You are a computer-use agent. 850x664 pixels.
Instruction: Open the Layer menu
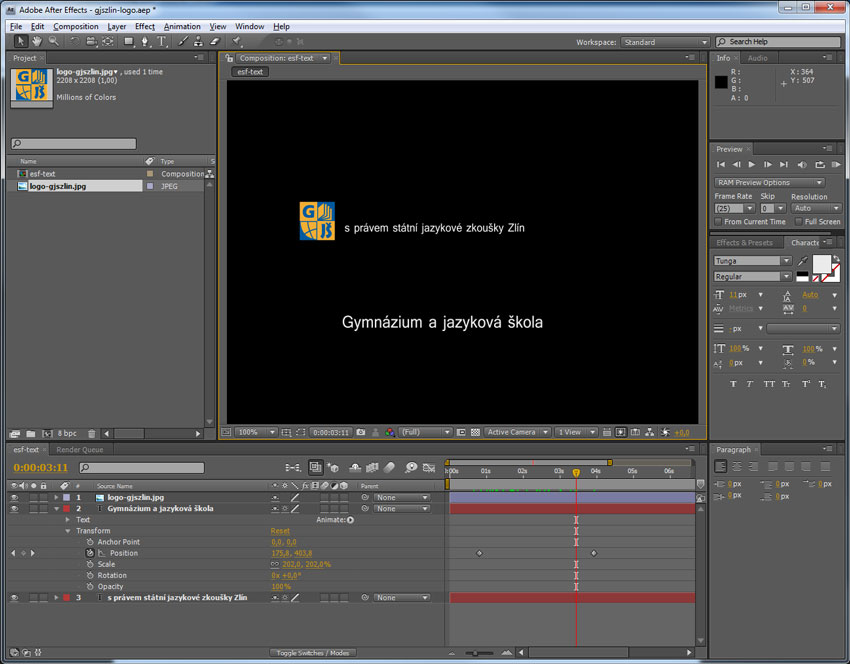point(117,27)
